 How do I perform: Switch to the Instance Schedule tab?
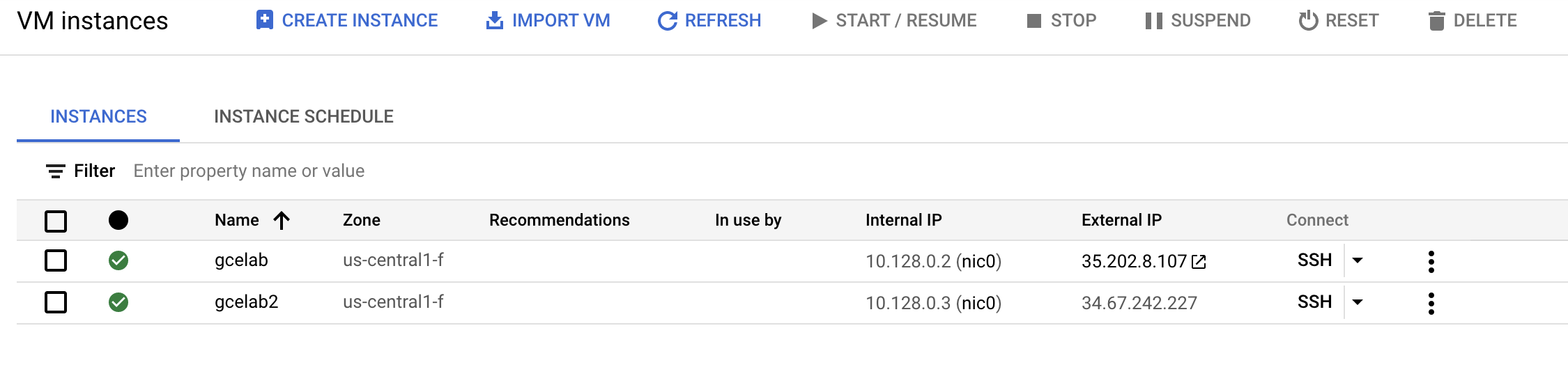tap(304, 116)
